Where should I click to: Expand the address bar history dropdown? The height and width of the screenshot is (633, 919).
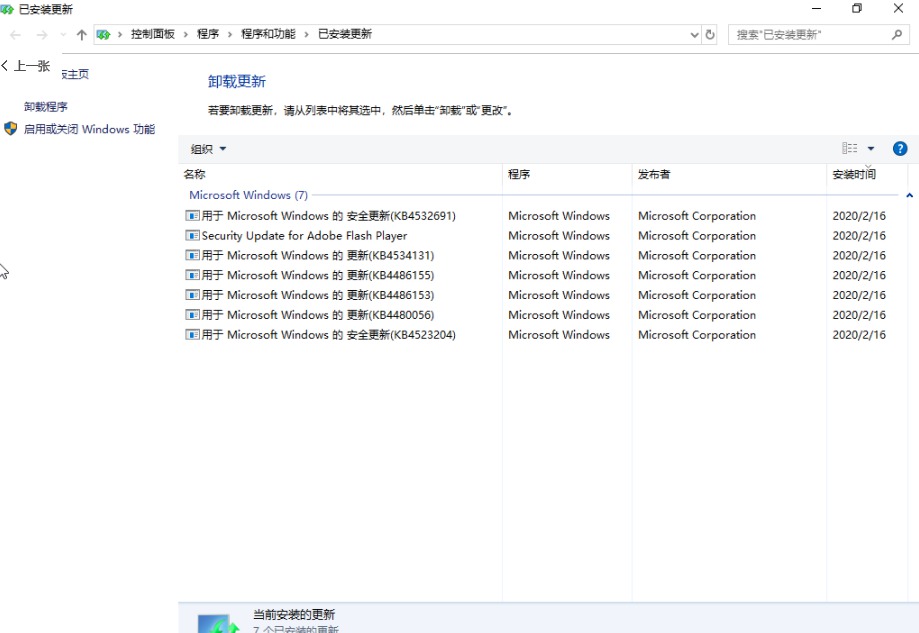coord(695,35)
